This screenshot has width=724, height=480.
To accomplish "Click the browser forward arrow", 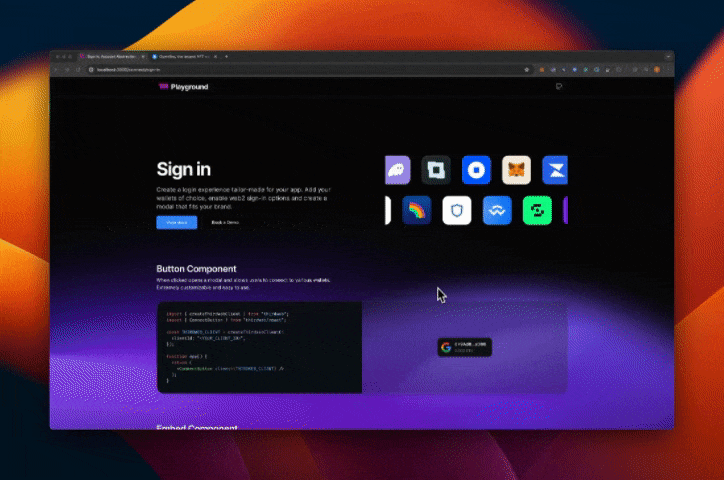I will (67, 70).
